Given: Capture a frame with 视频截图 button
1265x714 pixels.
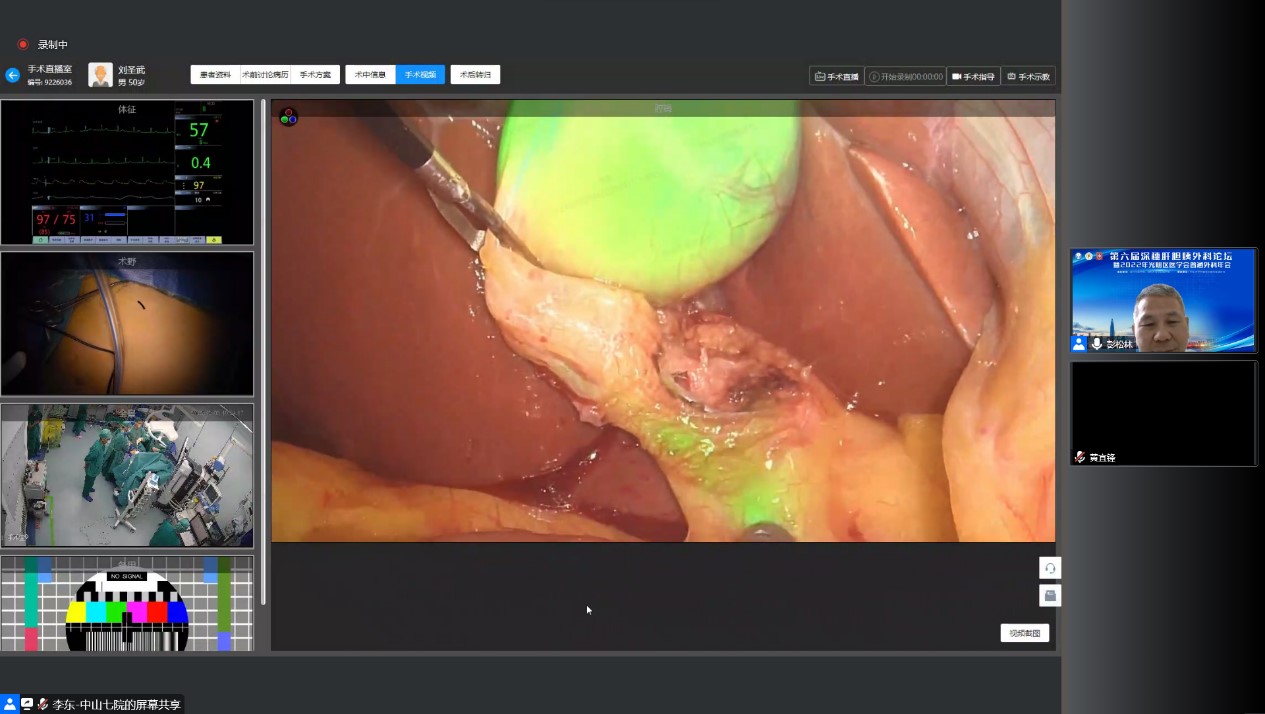Looking at the screenshot, I should 1025,633.
